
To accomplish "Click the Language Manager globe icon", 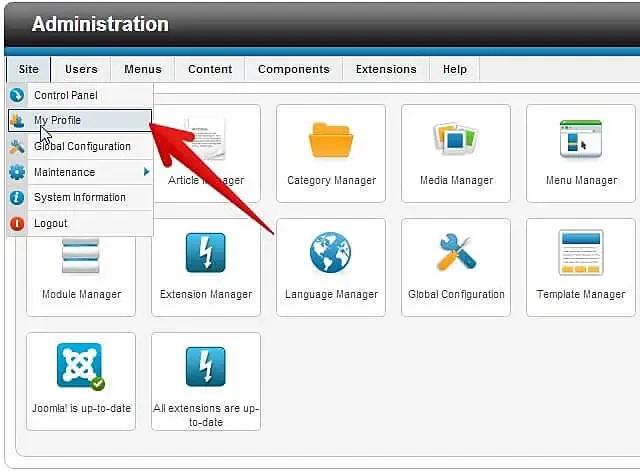I will click(x=330, y=252).
